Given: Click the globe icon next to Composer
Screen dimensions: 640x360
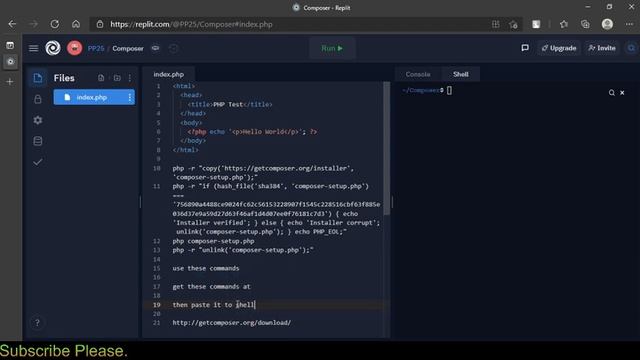Looking at the screenshot, I should [x=156, y=48].
